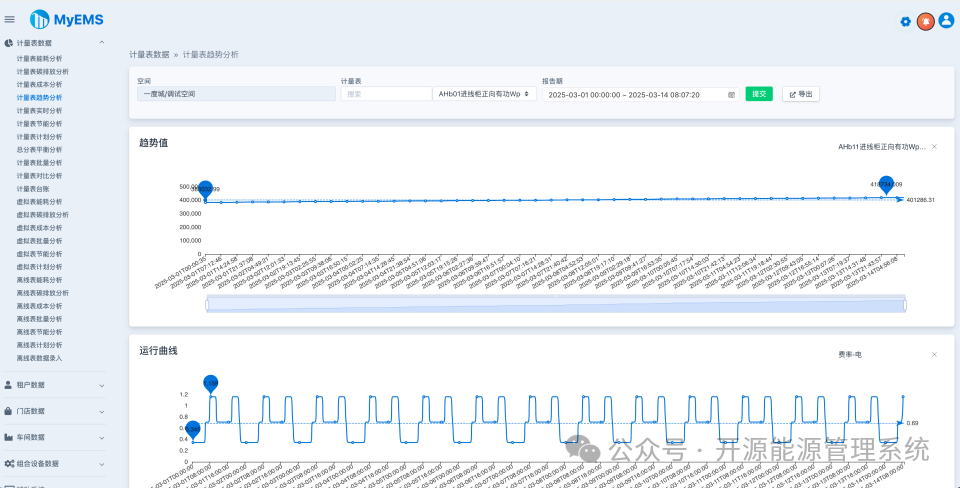
Task: Open the AHb01 meter selection dropdown
Action: (x=484, y=94)
